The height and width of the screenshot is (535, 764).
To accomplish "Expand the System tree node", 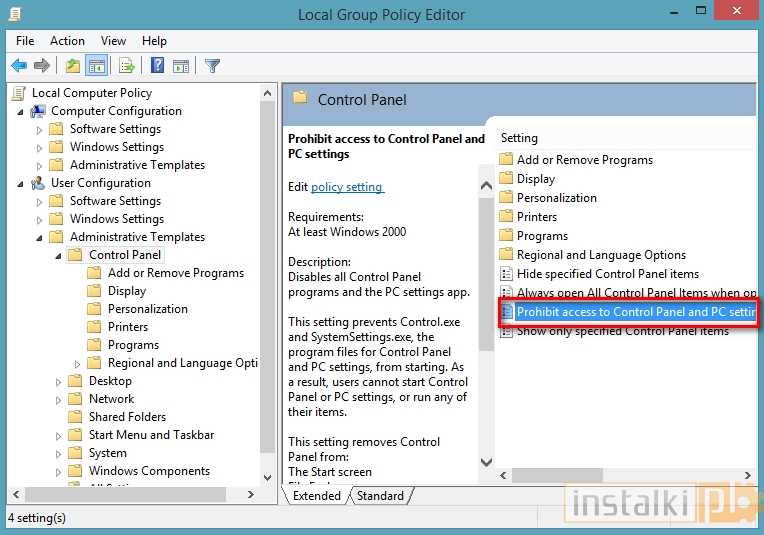I will tap(58, 454).
